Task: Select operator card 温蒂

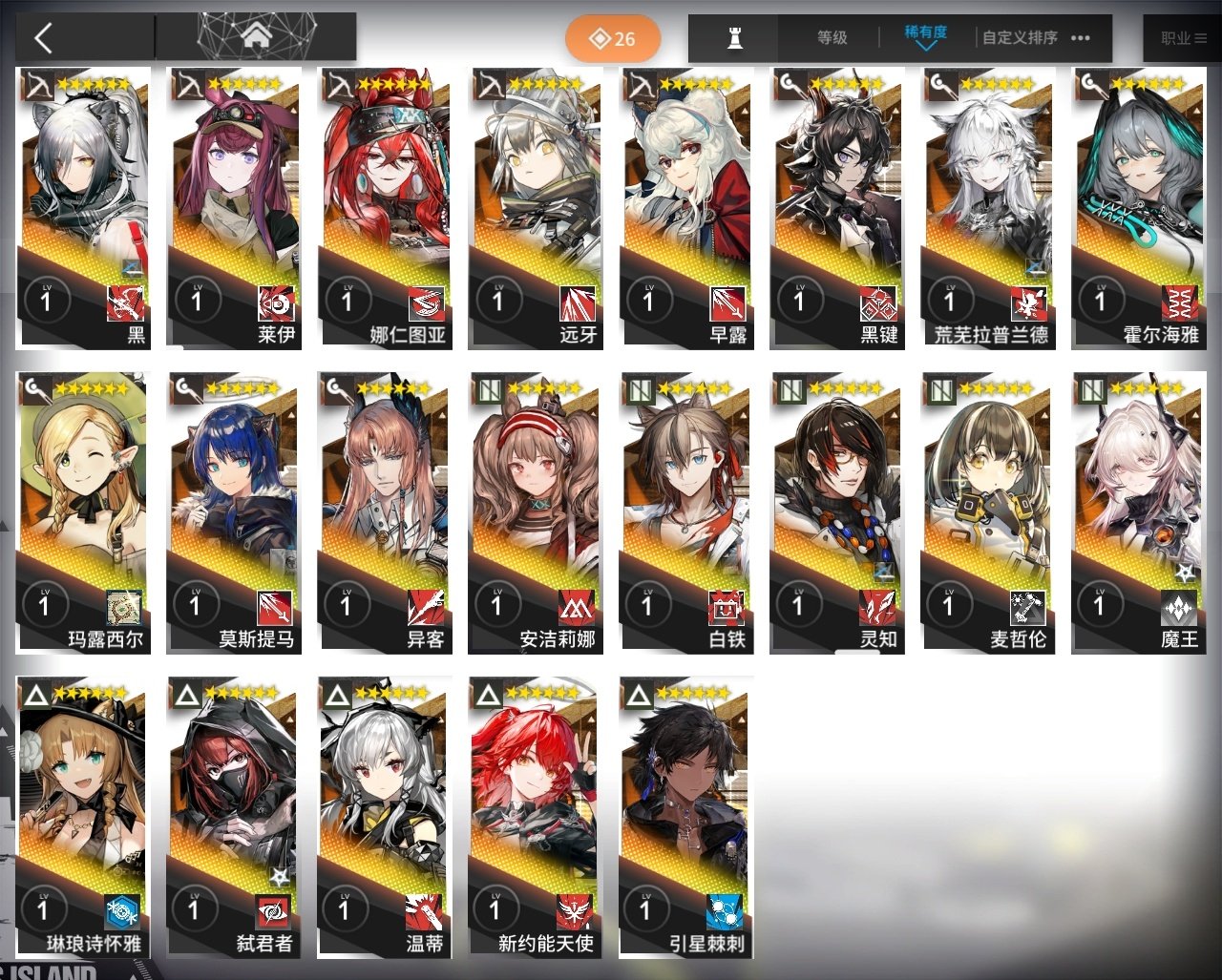Action: pyautogui.click(x=384, y=817)
